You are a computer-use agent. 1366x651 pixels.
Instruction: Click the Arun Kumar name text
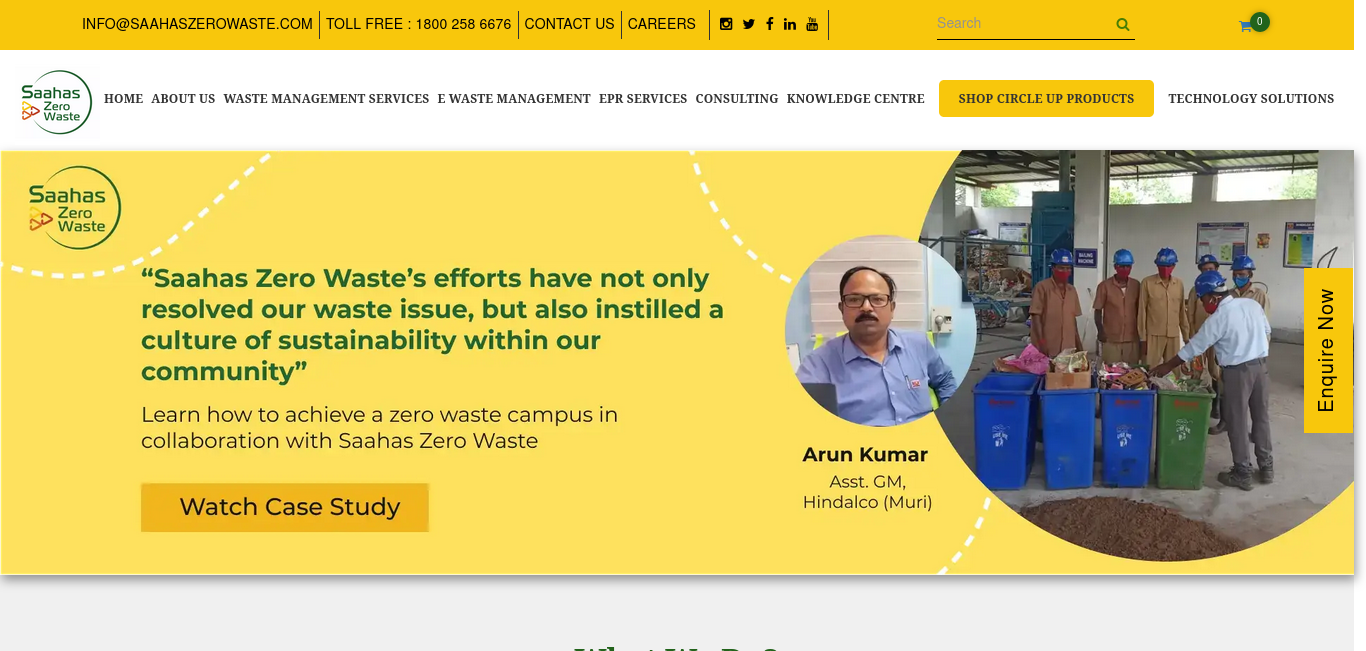[x=865, y=455]
